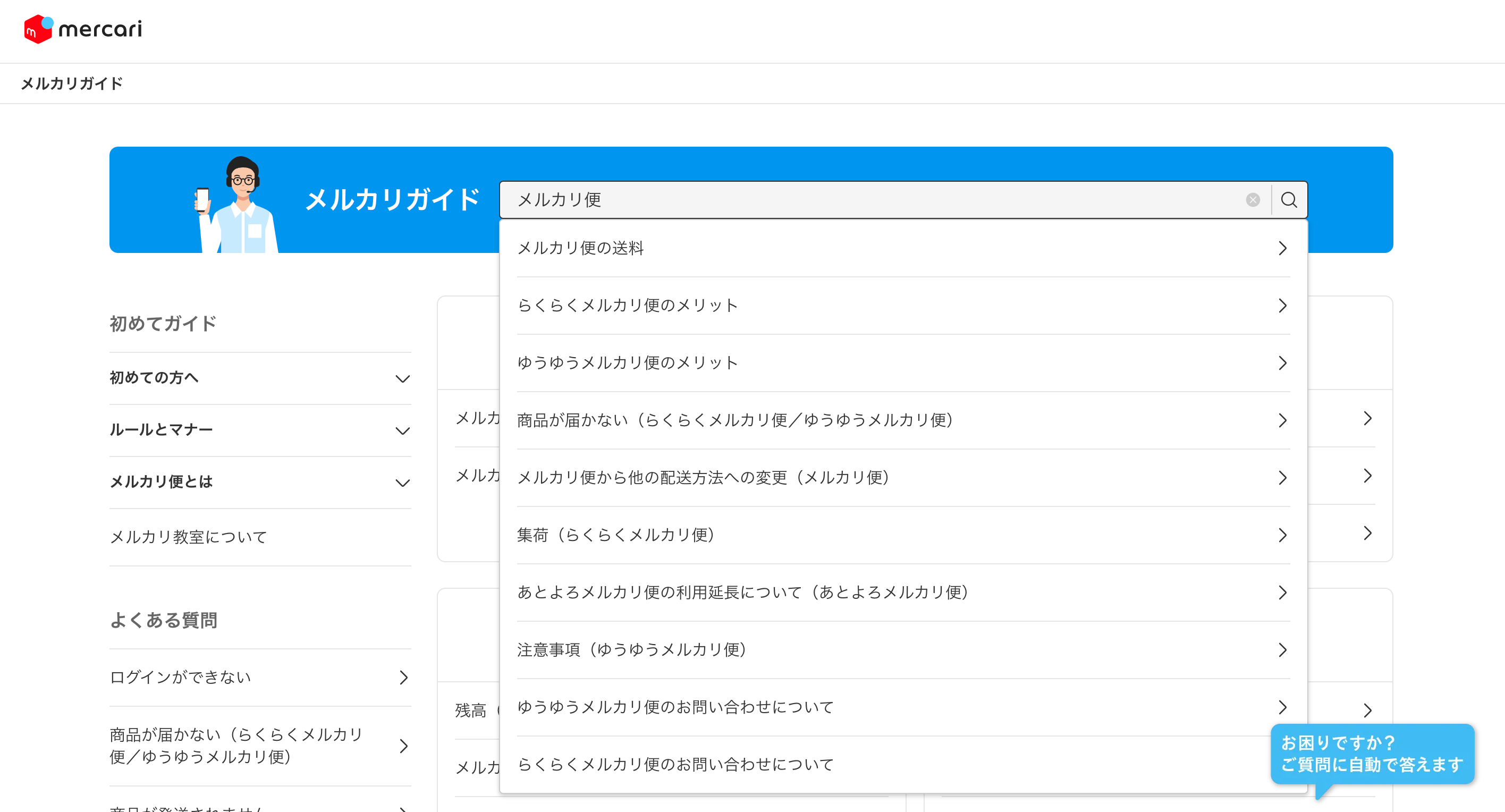This screenshot has width=1505, height=812.
Task: Click the 初めてガイド section heading
Action: [163, 323]
